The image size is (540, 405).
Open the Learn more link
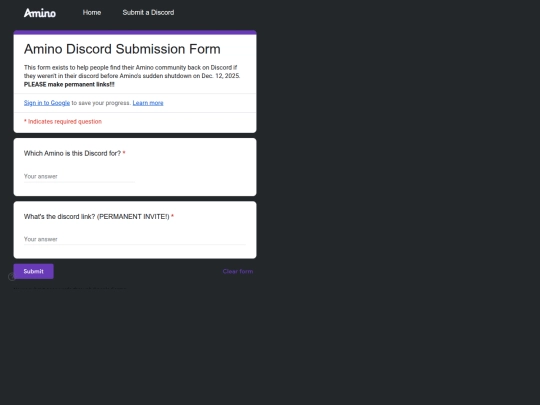pos(148,103)
